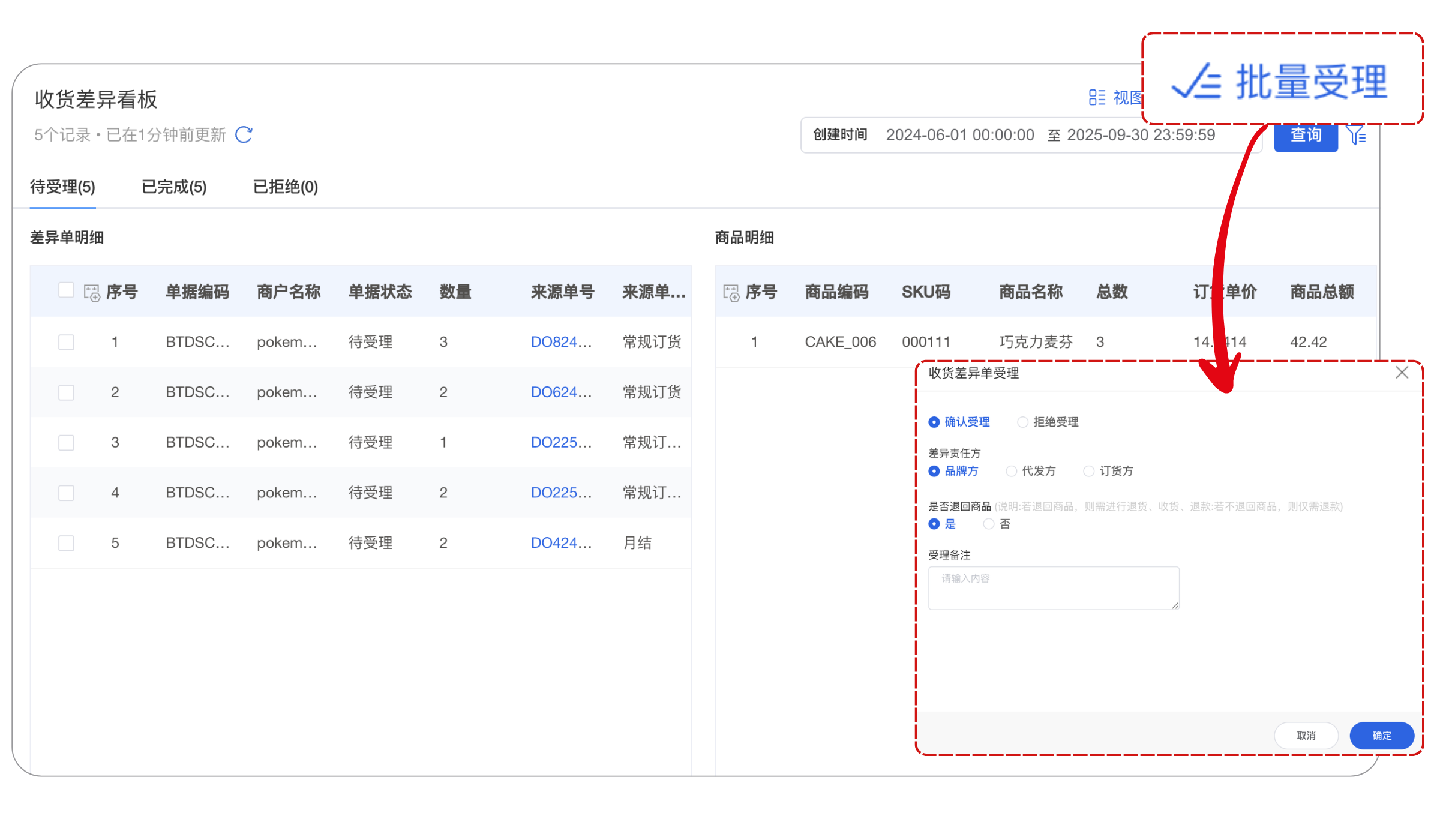Click the 确定 button in dialog

click(x=1381, y=736)
